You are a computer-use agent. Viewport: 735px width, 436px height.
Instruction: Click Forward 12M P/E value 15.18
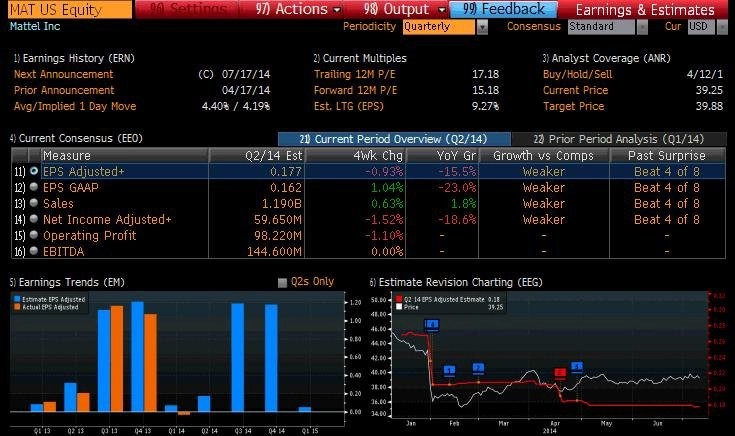click(485, 90)
